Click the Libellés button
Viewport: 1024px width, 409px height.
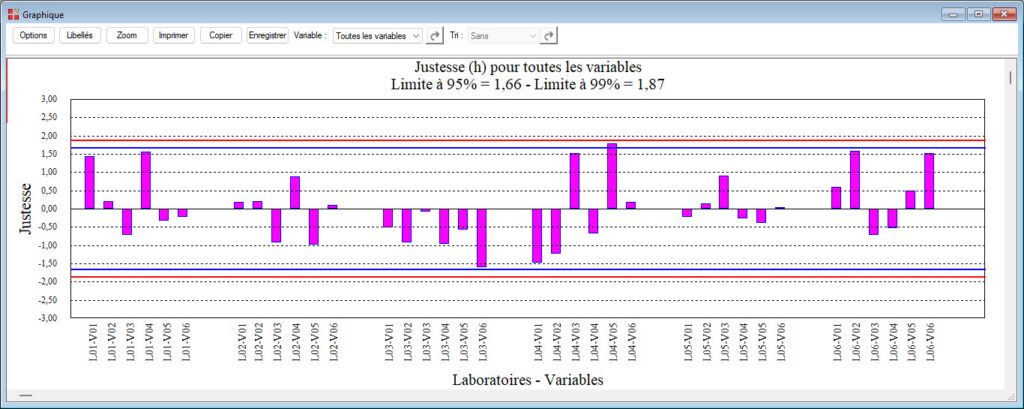[78, 35]
